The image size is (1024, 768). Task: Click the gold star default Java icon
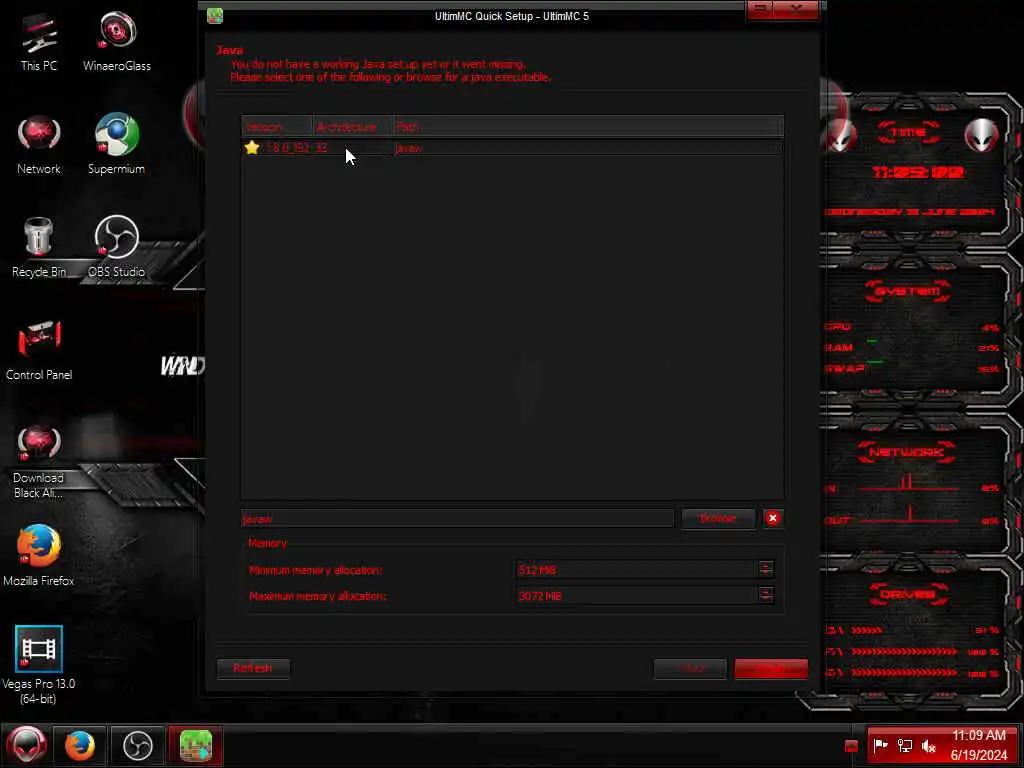point(252,148)
